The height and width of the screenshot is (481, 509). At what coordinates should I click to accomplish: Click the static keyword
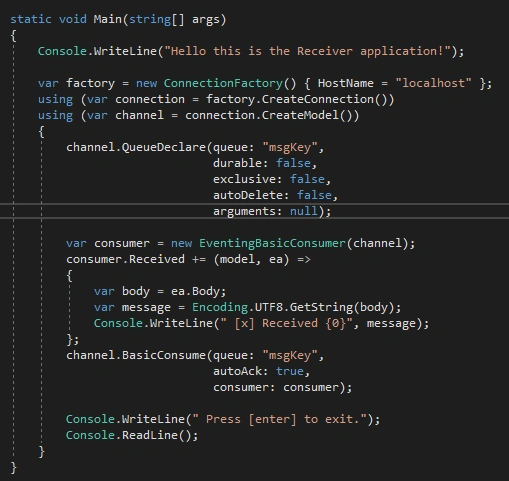coord(31,19)
